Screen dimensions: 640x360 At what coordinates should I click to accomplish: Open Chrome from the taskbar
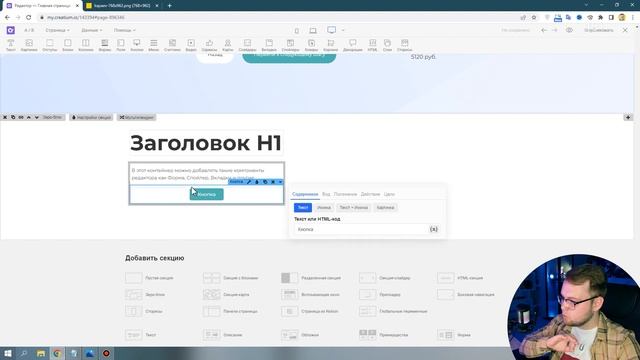tap(57, 353)
